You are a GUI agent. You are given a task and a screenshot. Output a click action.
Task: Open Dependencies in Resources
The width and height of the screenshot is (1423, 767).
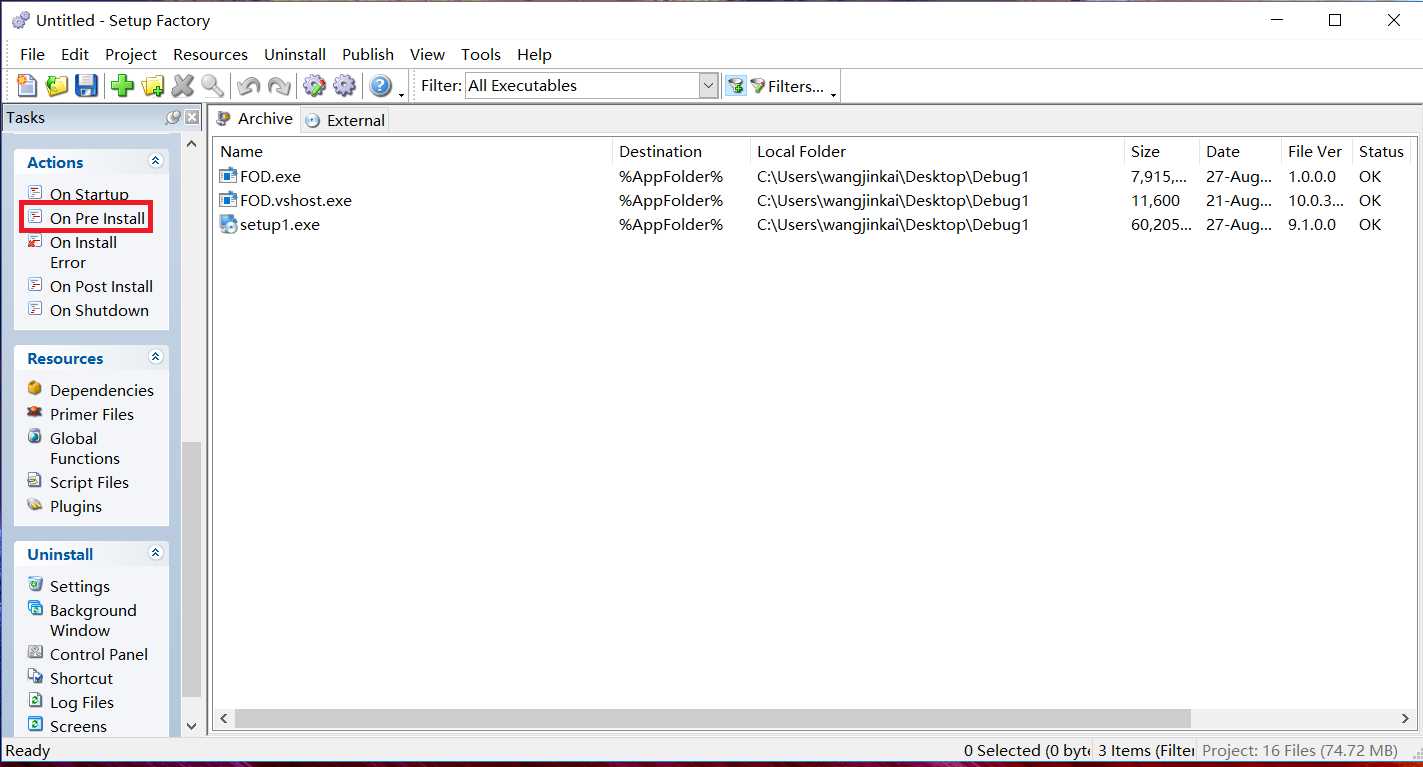point(102,390)
